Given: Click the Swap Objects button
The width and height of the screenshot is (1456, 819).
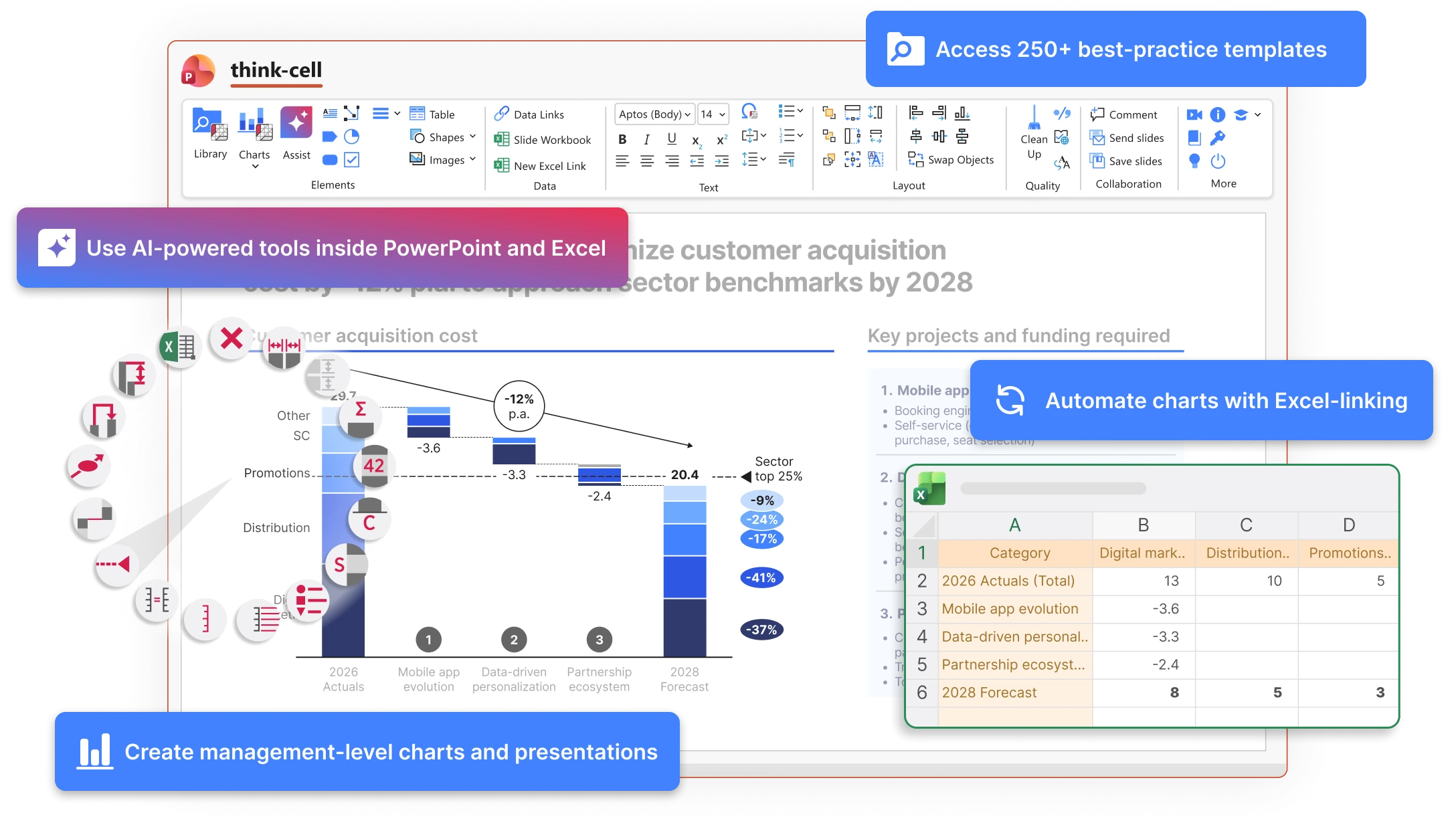Looking at the screenshot, I should point(951,160).
